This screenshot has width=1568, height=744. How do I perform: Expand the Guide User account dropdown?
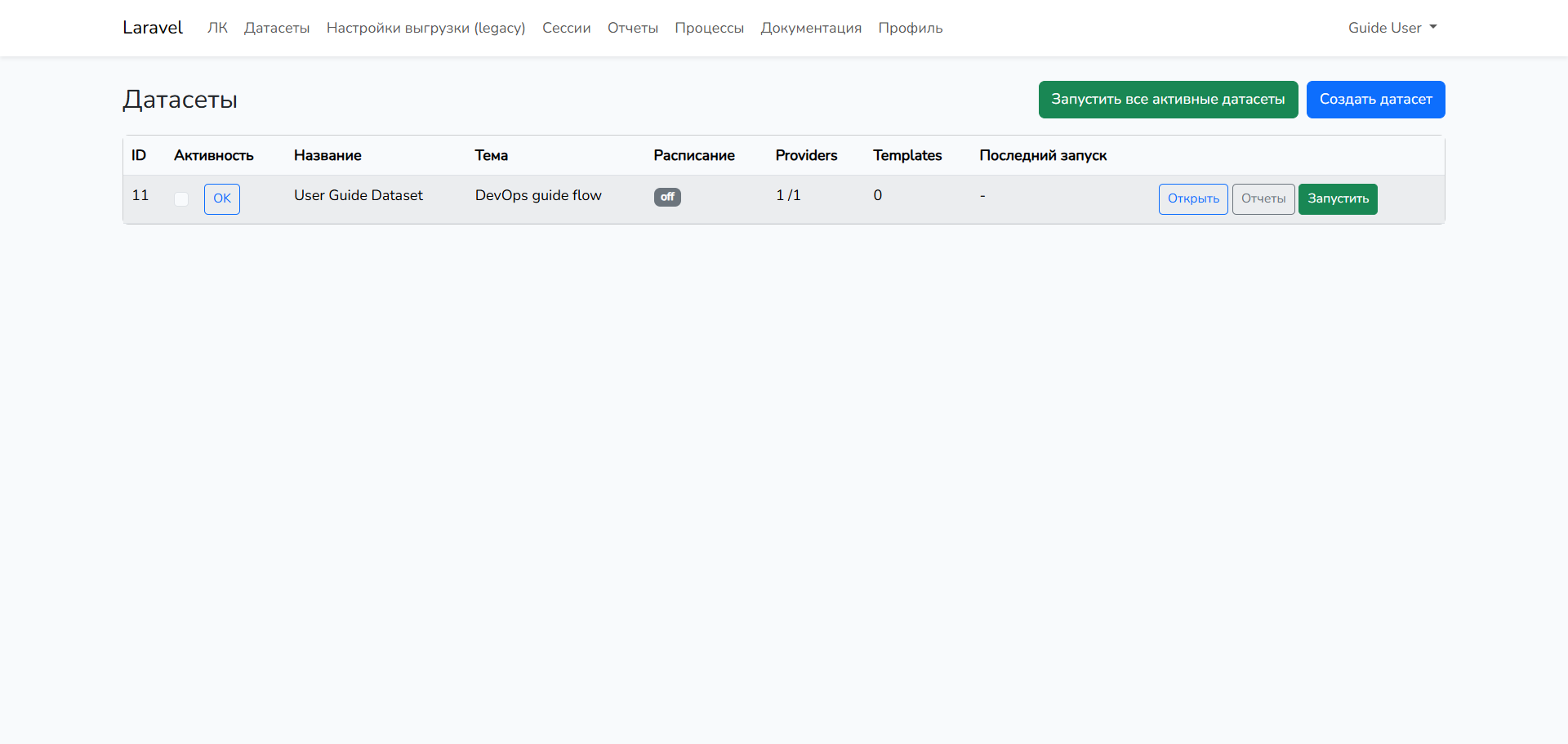pyautogui.click(x=1392, y=28)
